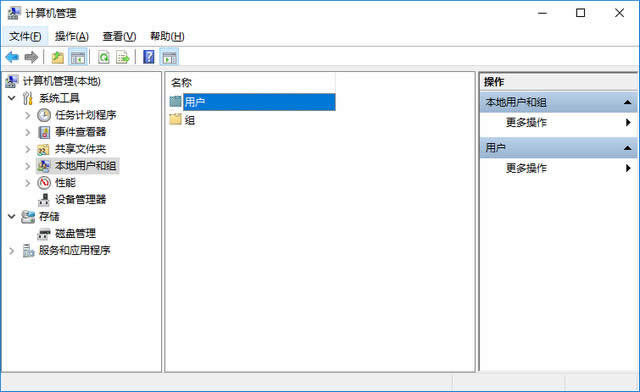The image size is (640, 392).
Task: Select 性能 in the tree
Action: coord(65,183)
